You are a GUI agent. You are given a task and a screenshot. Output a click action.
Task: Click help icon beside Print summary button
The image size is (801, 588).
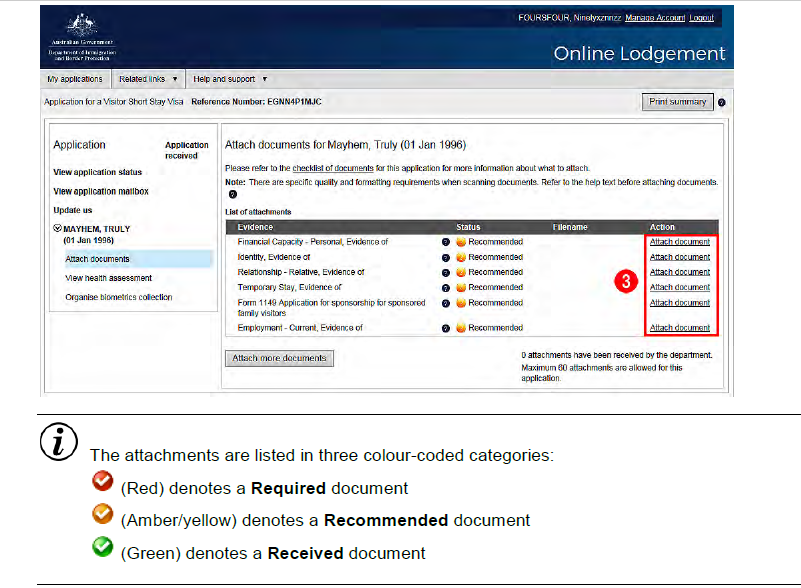tap(722, 102)
